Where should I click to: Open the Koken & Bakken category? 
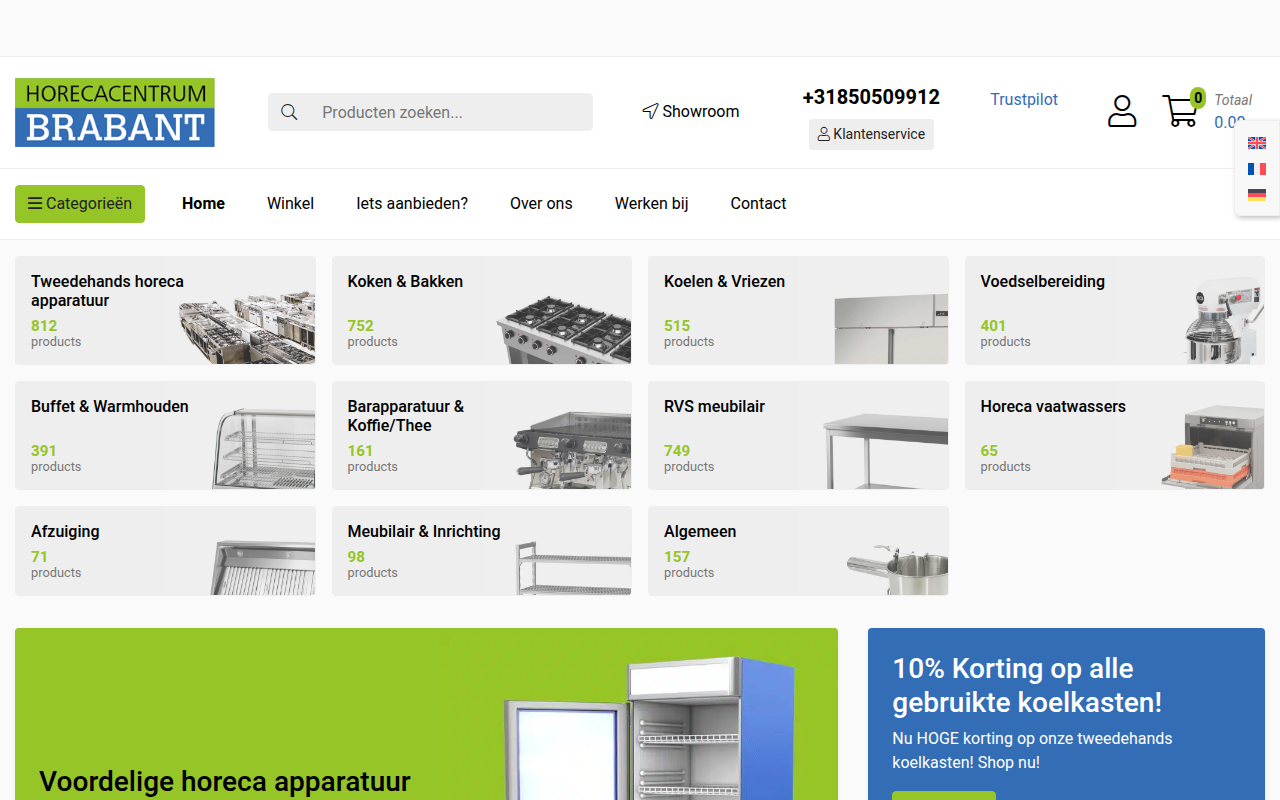click(x=482, y=310)
